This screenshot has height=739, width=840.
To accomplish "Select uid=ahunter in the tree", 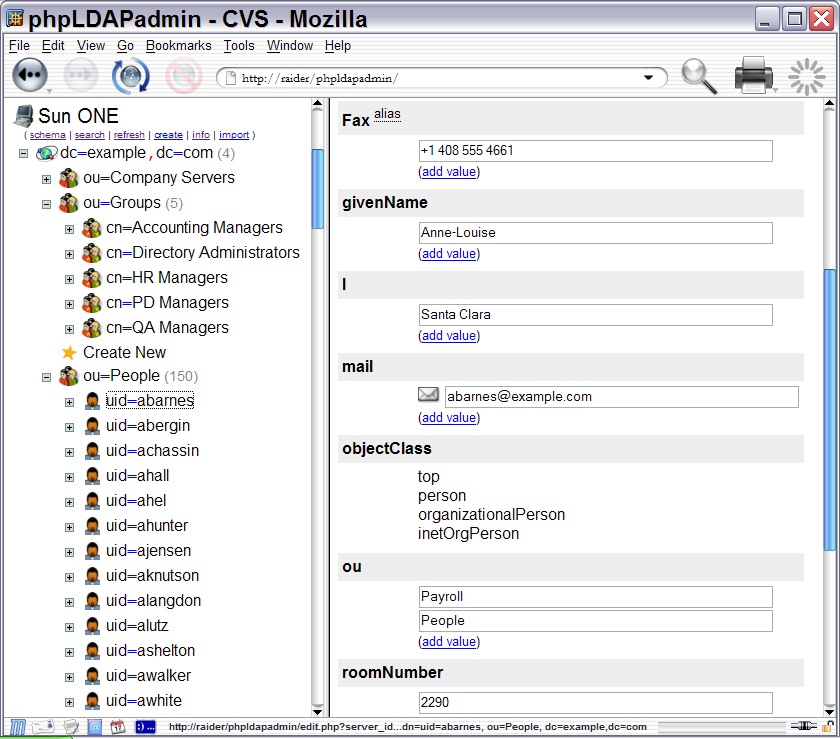I will (146, 526).
